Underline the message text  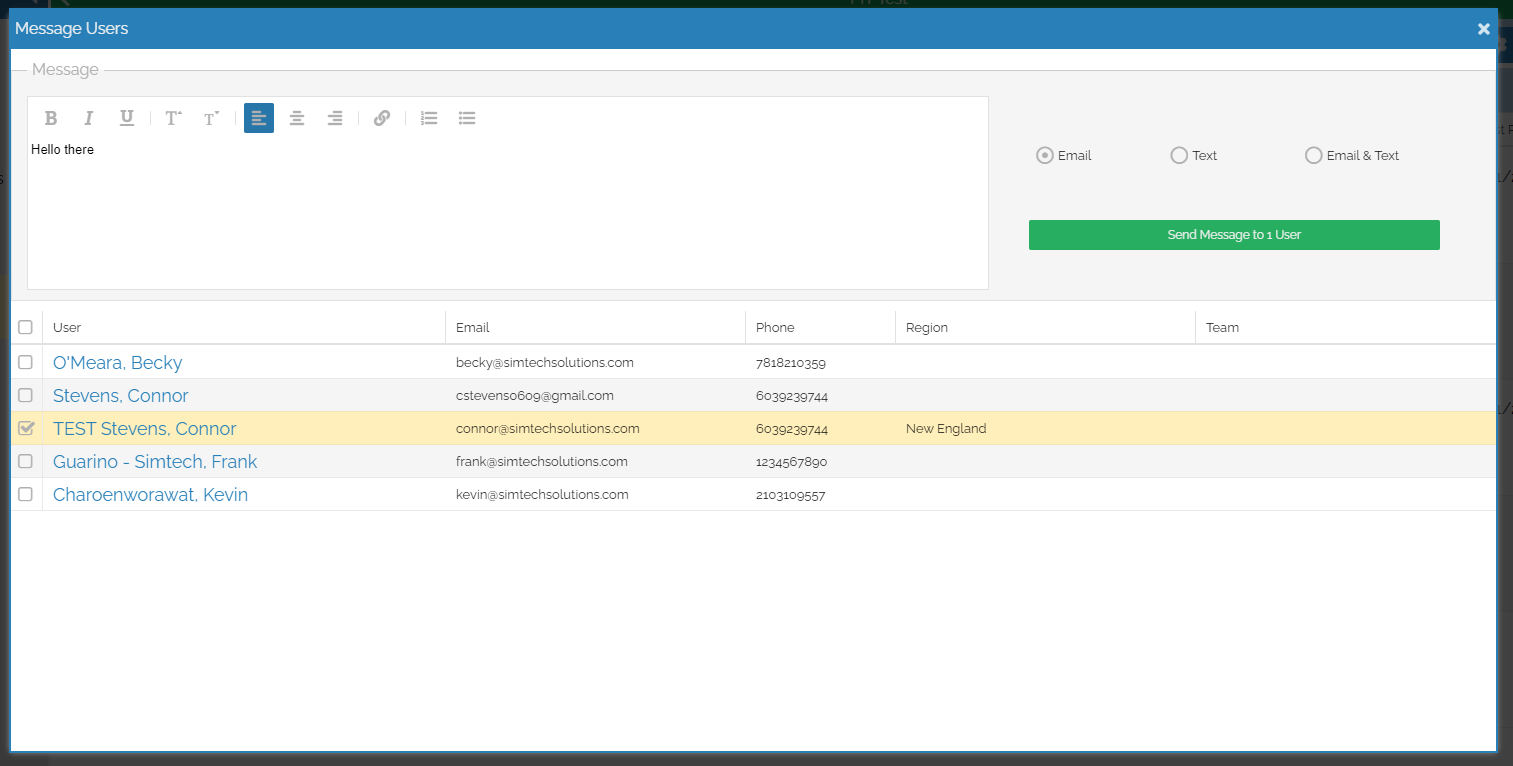(x=127, y=118)
